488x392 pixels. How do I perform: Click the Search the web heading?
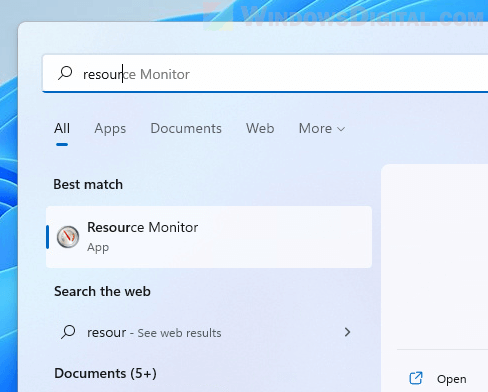[102, 291]
